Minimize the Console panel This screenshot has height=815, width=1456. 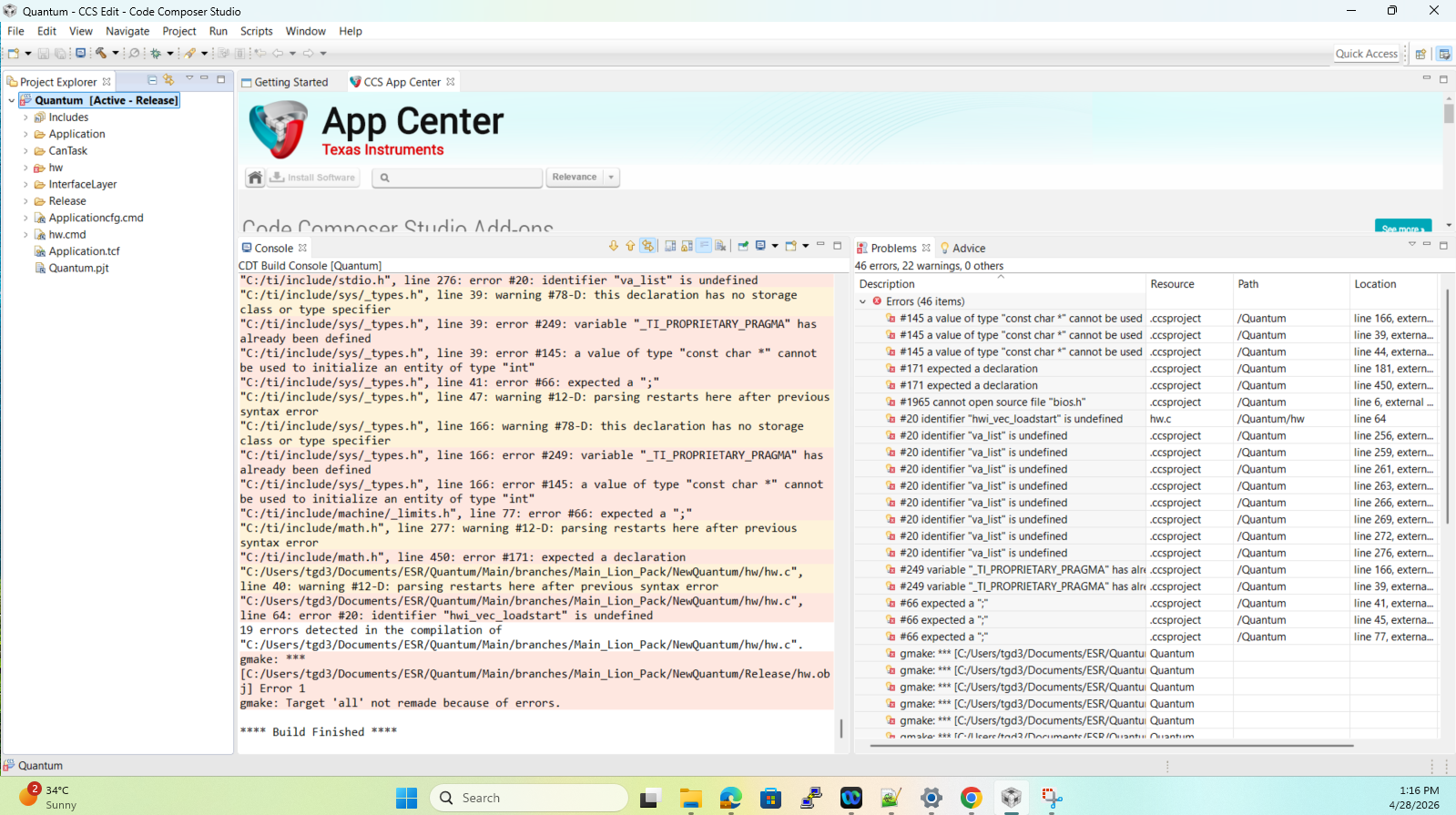coord(820,244)
